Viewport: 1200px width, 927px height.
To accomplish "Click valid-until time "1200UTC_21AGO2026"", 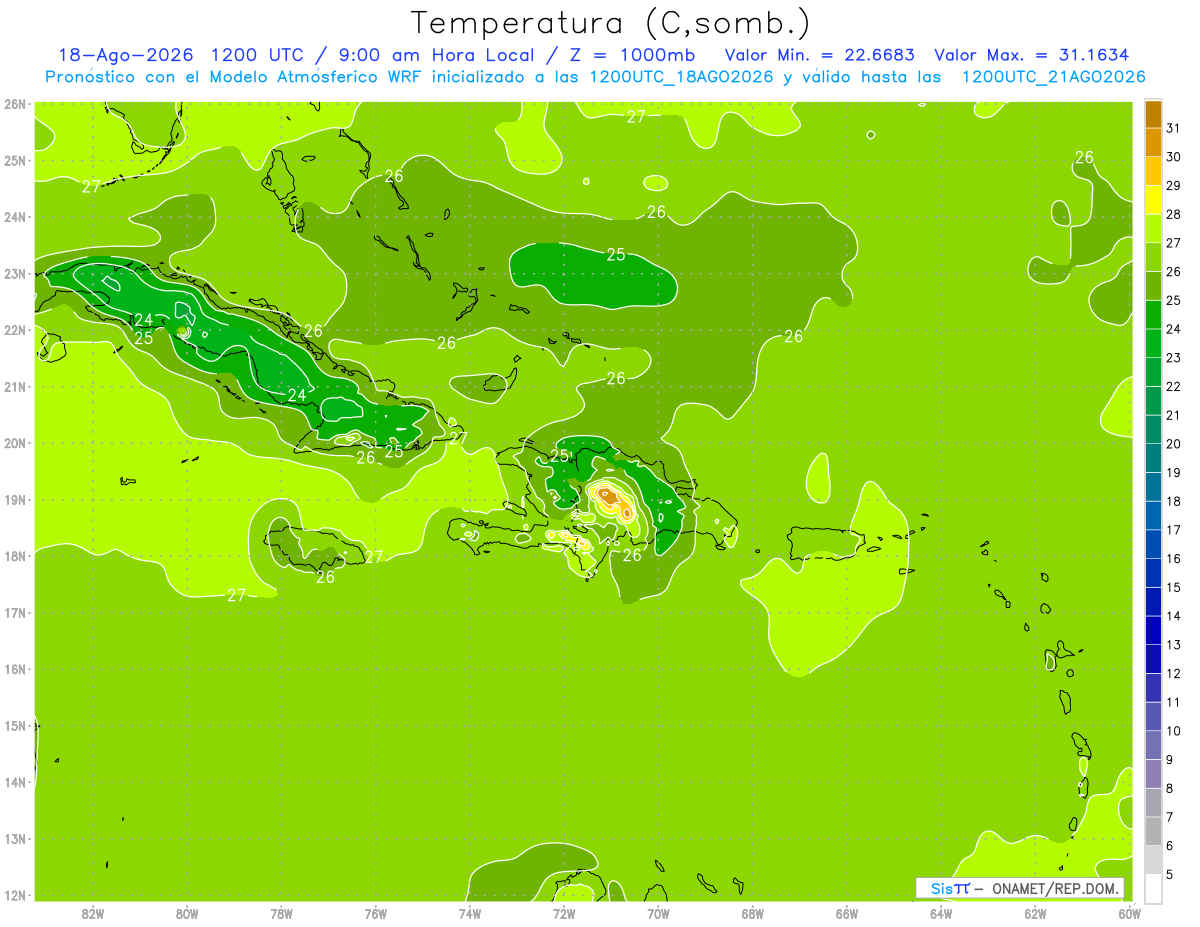I will [1053, 76].
